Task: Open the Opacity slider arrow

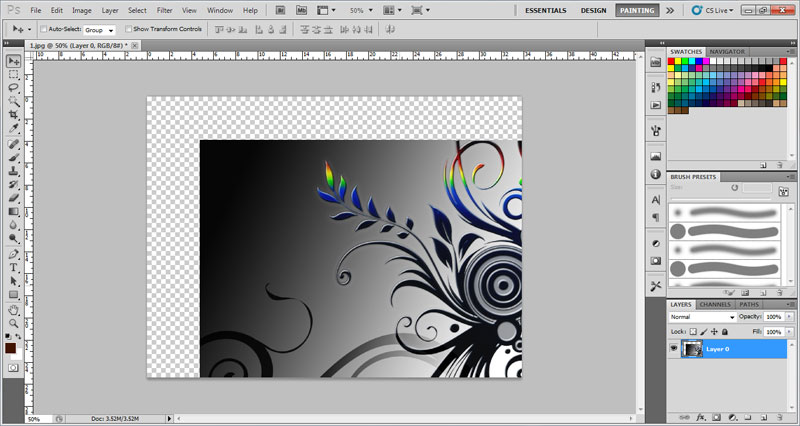Action: [x=789, y=317]
